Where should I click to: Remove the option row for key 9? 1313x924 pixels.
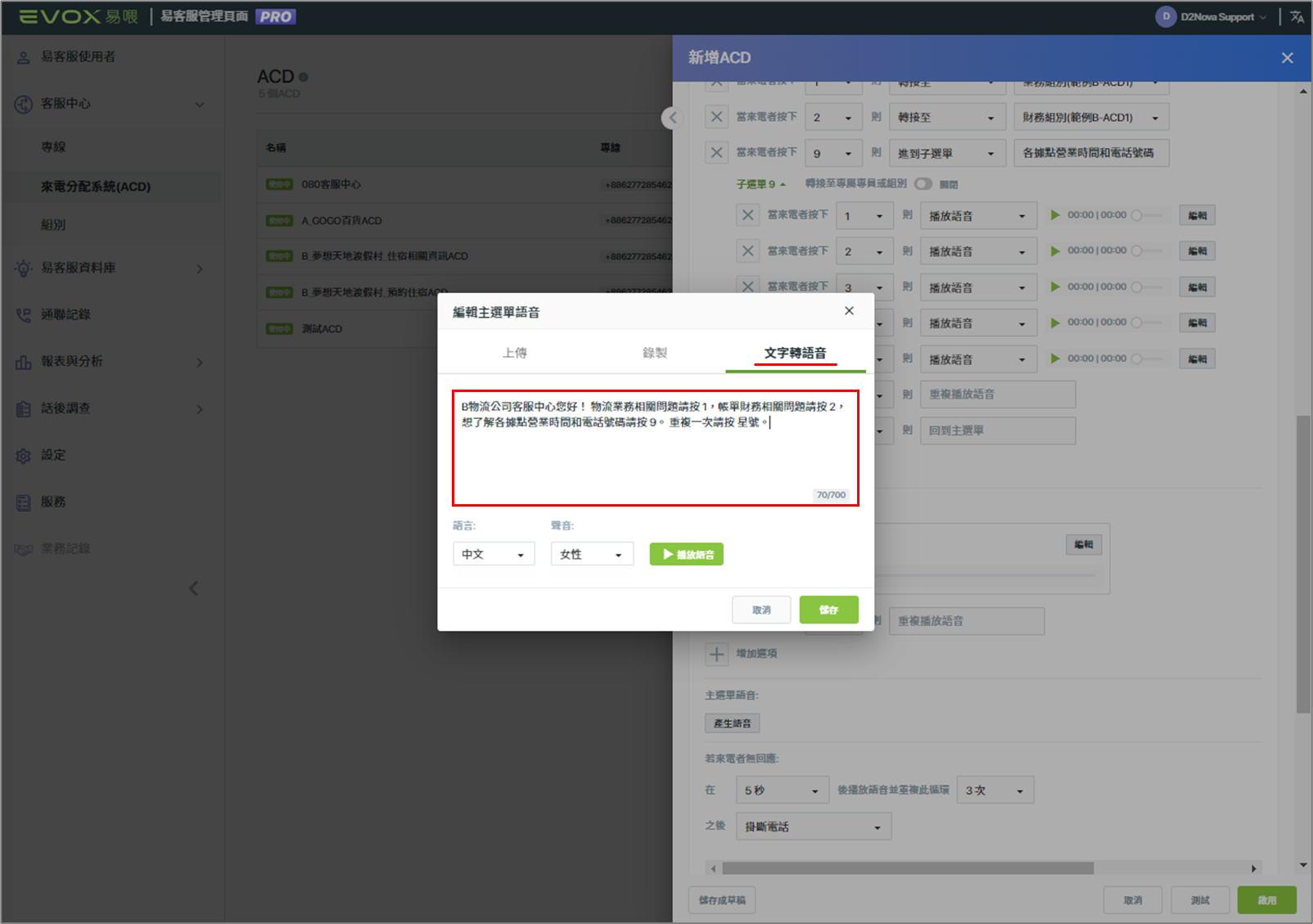pos(716,153)
